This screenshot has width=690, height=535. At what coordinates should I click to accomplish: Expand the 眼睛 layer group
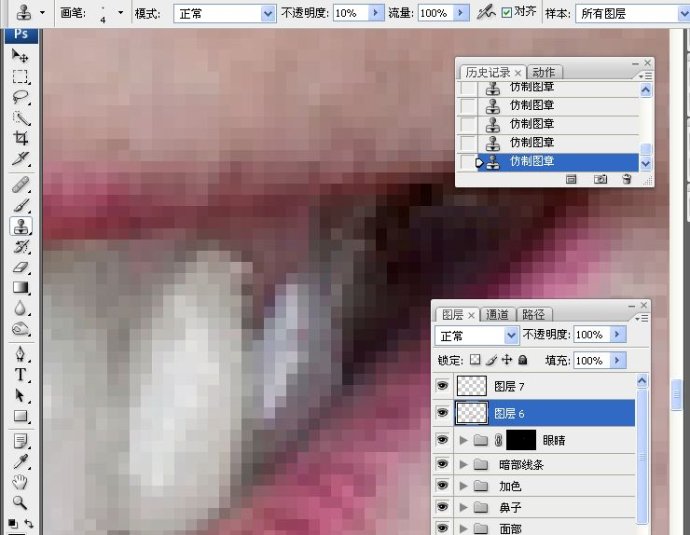coord(463,440)
